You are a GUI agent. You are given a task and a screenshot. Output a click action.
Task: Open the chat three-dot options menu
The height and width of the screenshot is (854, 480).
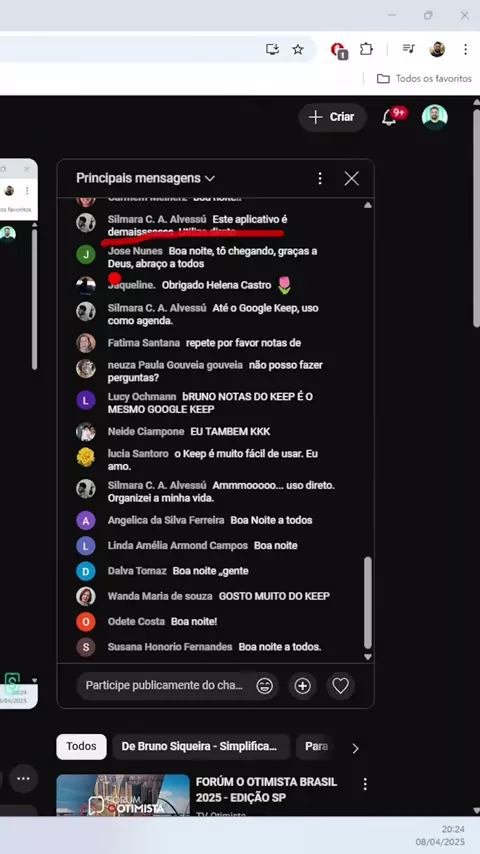pos(320,178)
